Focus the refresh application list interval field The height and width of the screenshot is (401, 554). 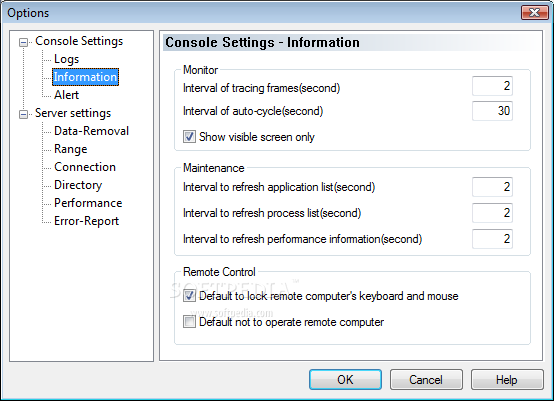click(492, 187)
